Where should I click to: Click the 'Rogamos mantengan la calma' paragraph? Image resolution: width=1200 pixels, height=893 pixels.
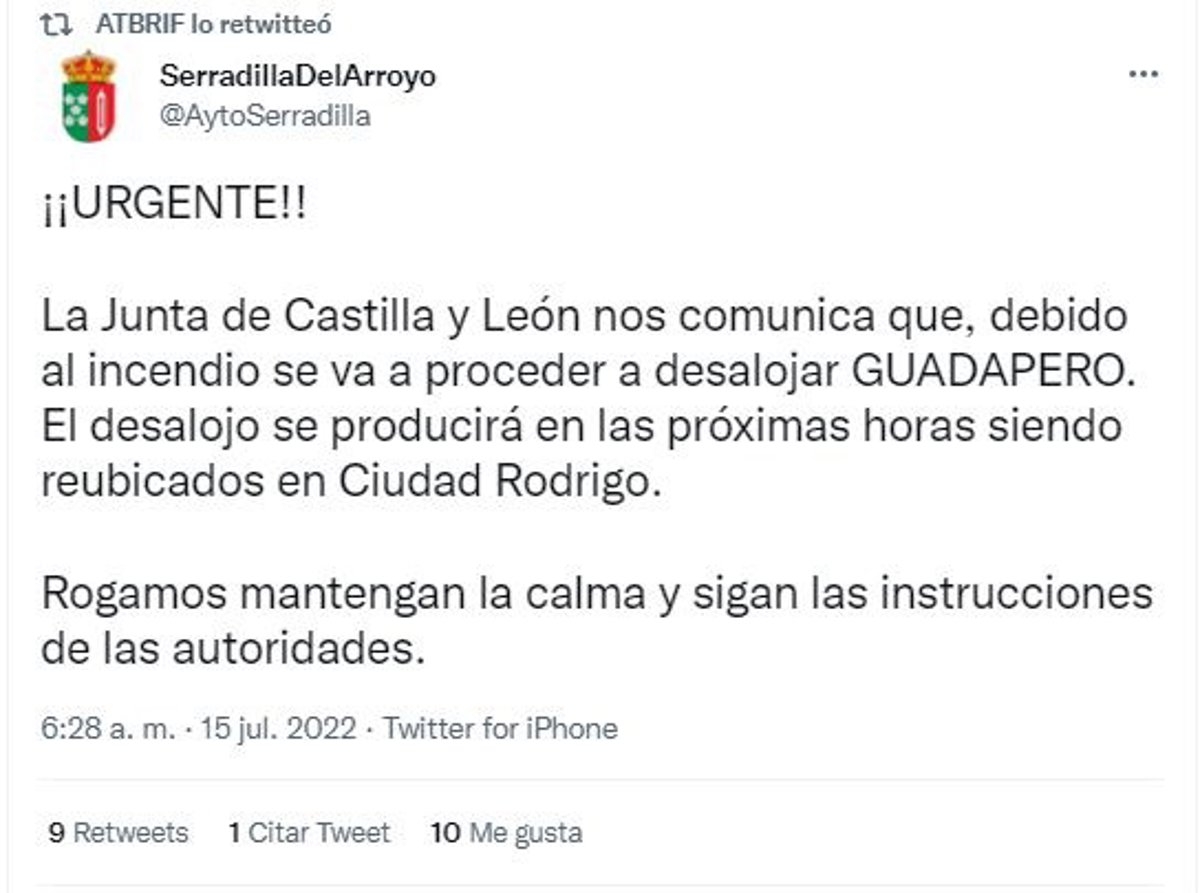pos(597,594)
